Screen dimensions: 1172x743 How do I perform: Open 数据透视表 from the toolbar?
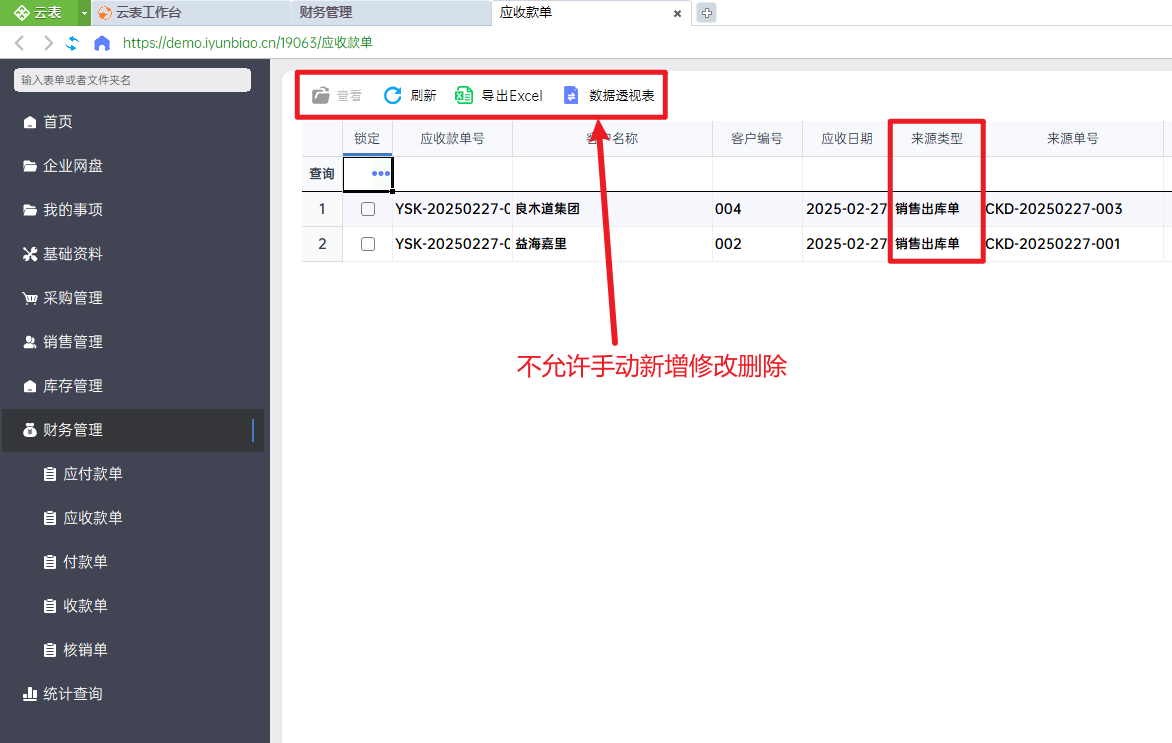pos(608,96)
